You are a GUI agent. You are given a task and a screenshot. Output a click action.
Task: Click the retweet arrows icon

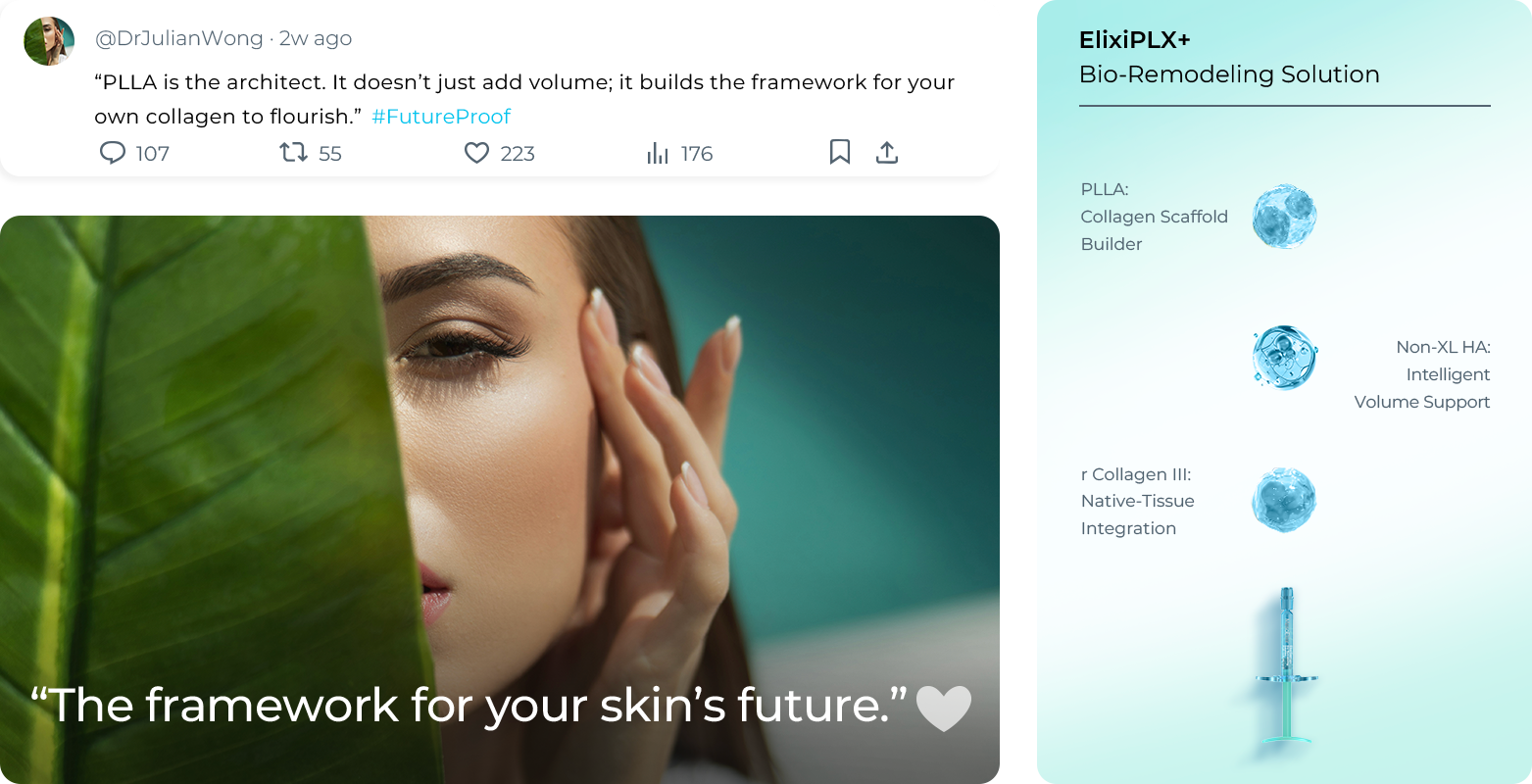tap(293, 152)
